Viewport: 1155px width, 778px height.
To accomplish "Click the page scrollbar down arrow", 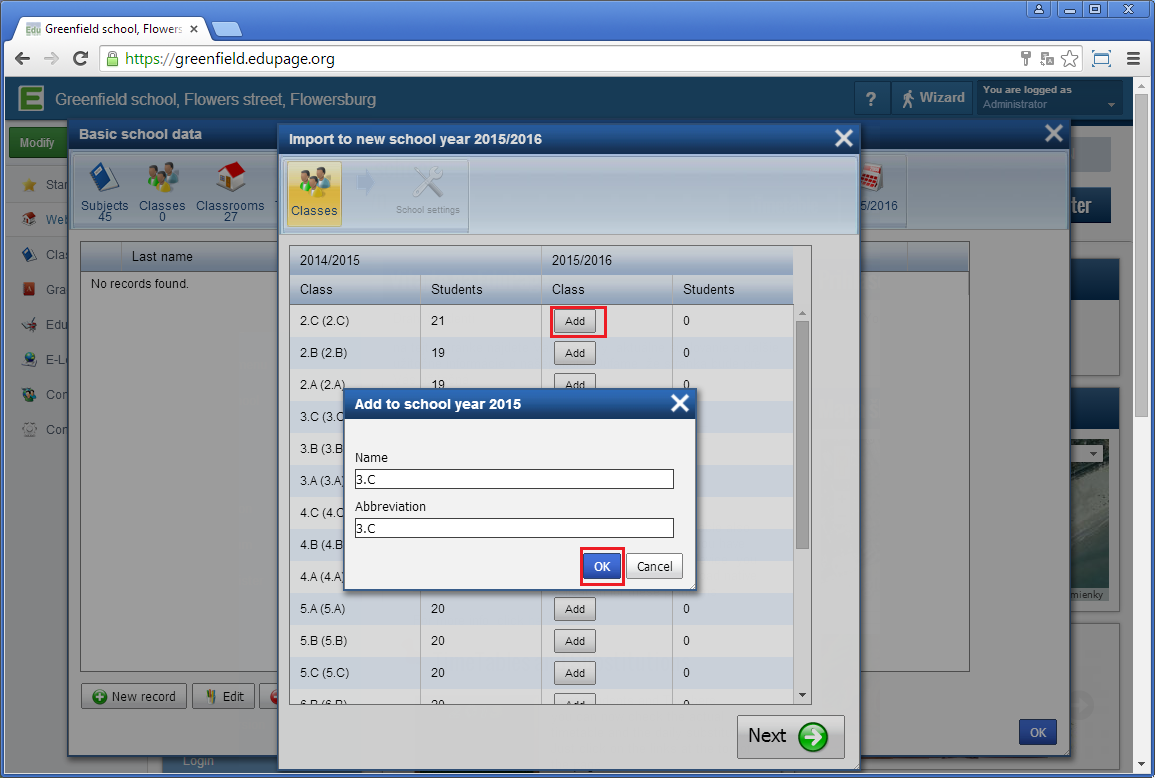I will click(1141, 765).
